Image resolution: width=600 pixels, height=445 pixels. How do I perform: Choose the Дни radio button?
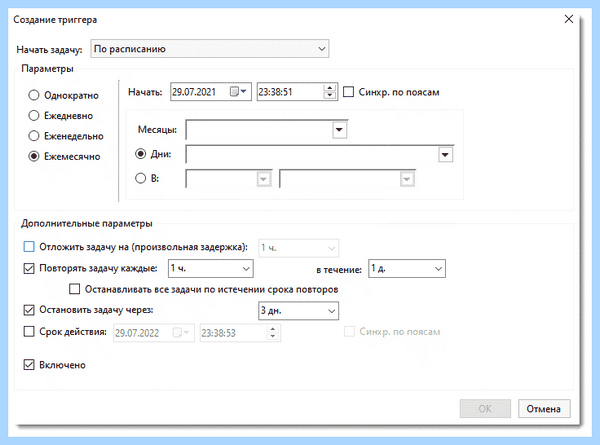coord(140,154)
